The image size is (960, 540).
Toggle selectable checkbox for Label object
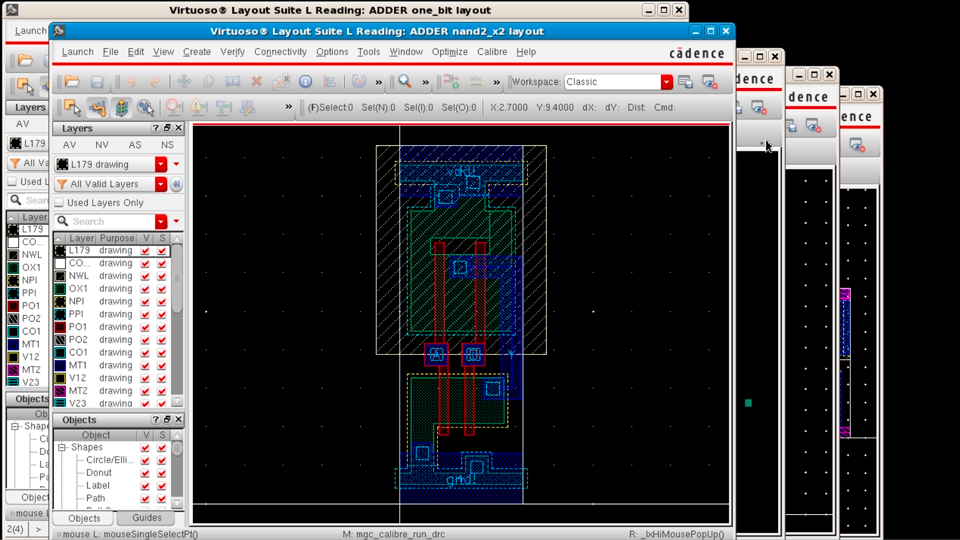(162, 486)
